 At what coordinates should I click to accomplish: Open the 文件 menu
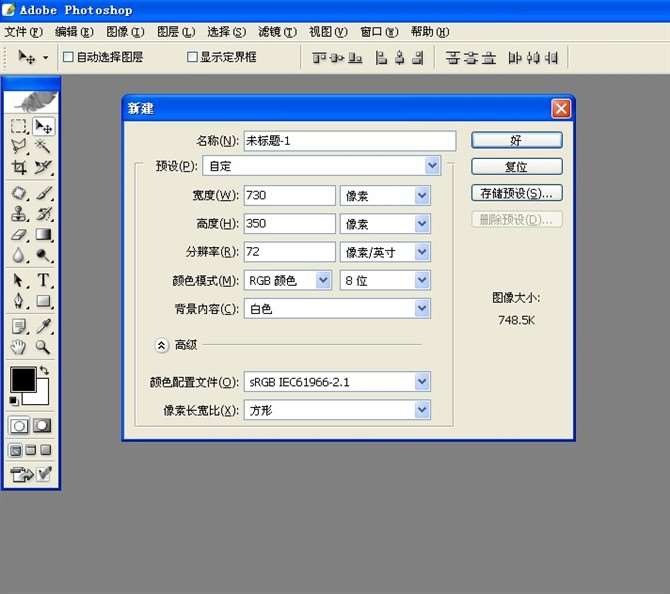24,32
